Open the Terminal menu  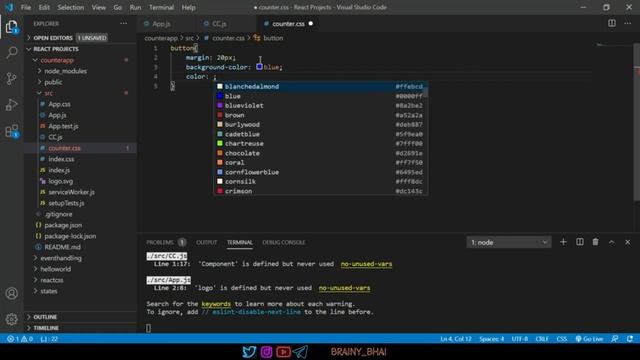(x=161, y=7)
